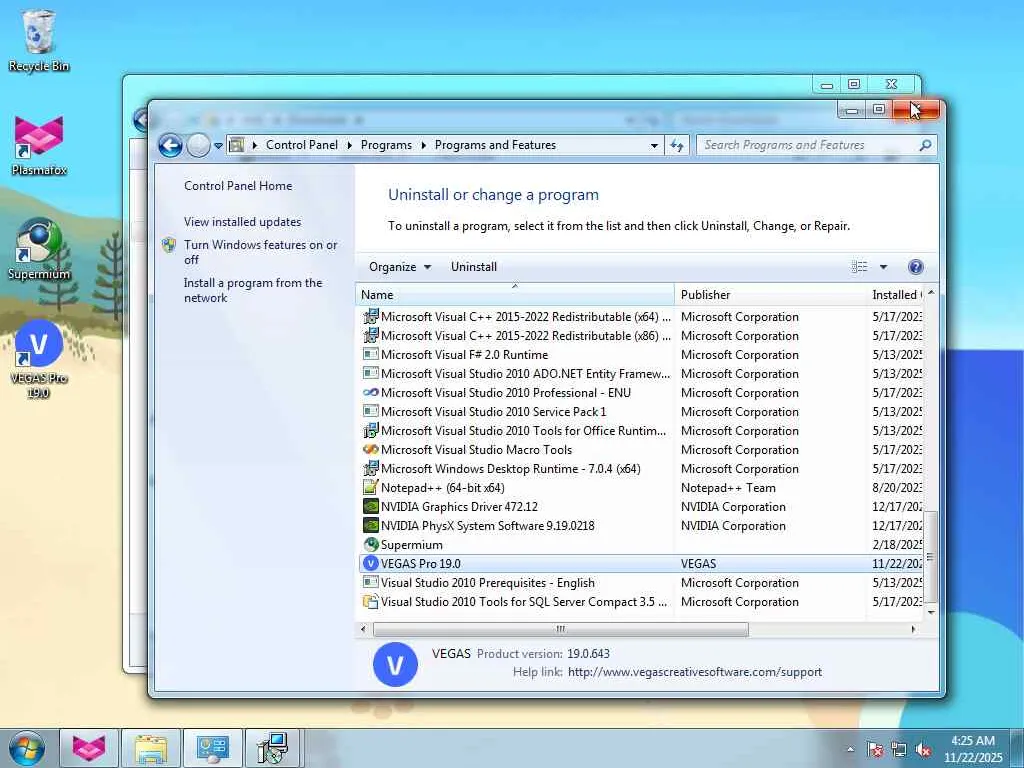This screenshot has height=768, width=1024.
Task: Close the Programs and Features window
Action: pyautogui.click(x=916, y=110)
